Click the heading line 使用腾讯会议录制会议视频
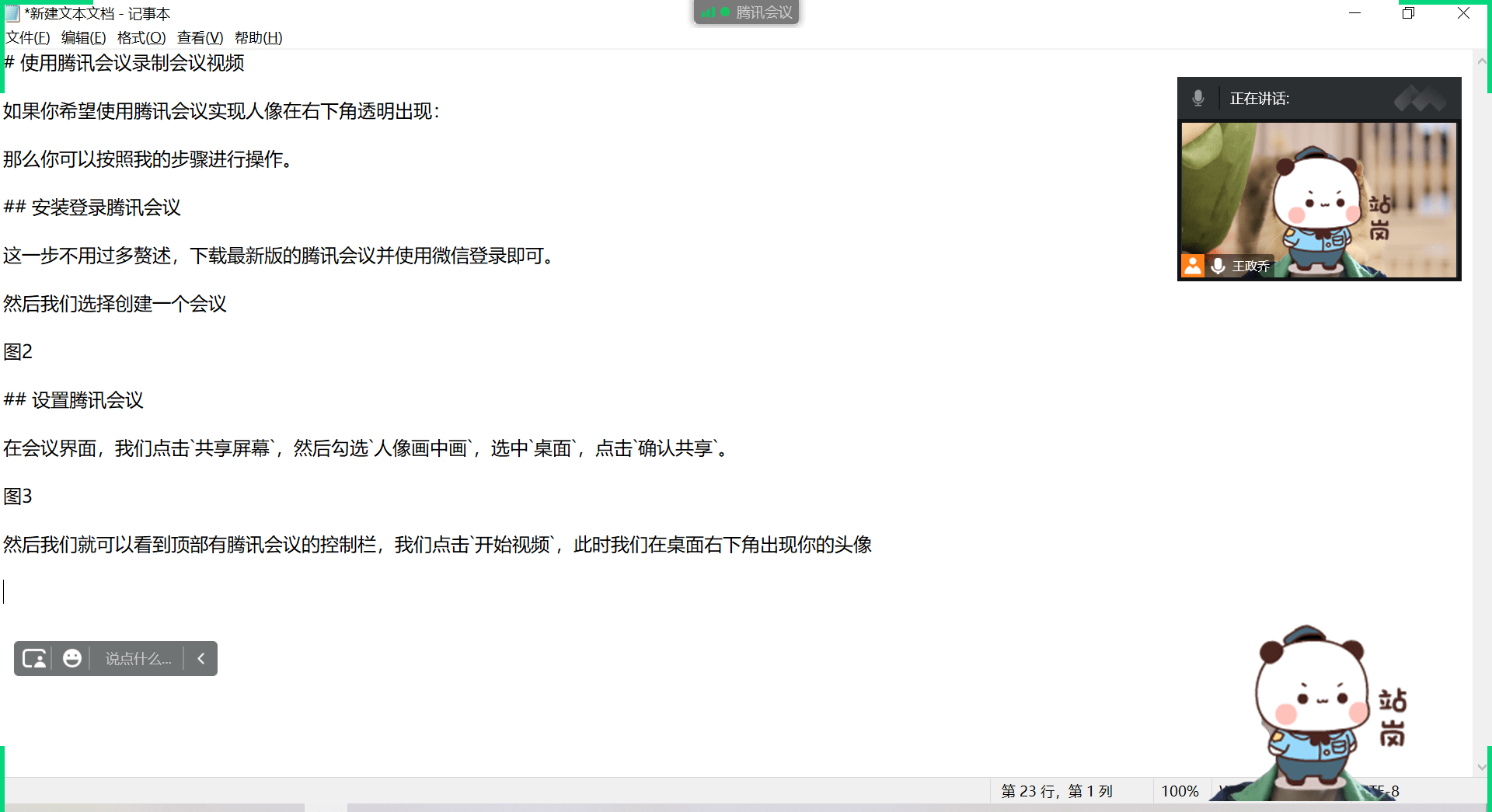Viewport: 1492px width, 812px height. 124,63
